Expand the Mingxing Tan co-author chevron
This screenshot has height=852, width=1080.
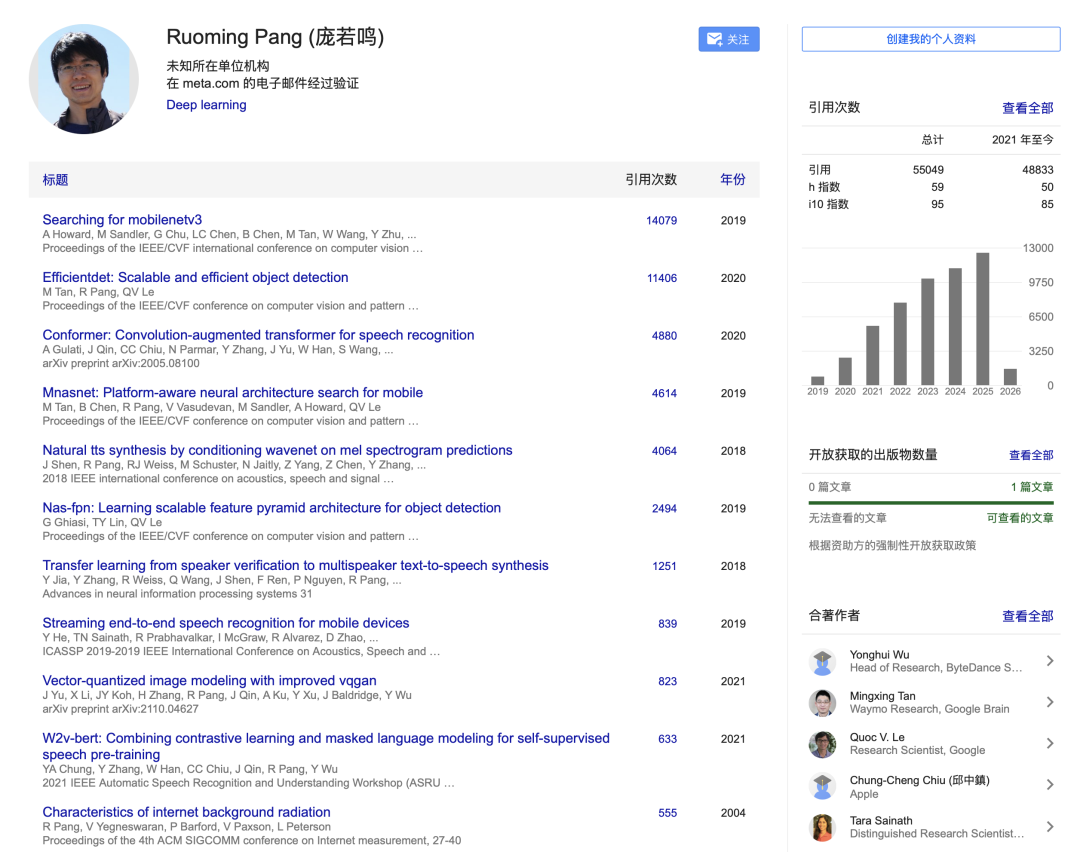point(1050,703)
